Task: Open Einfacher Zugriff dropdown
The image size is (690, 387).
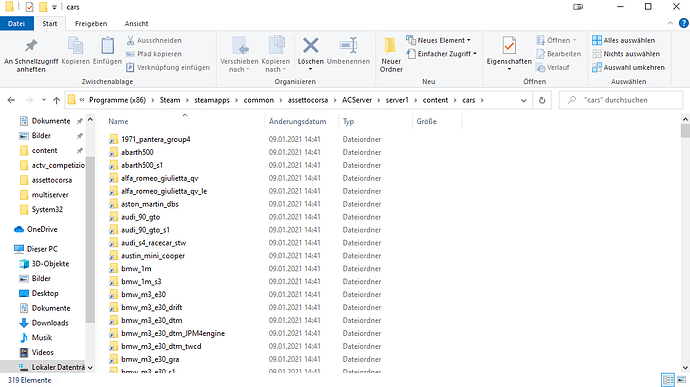Action: coord(442,54)
